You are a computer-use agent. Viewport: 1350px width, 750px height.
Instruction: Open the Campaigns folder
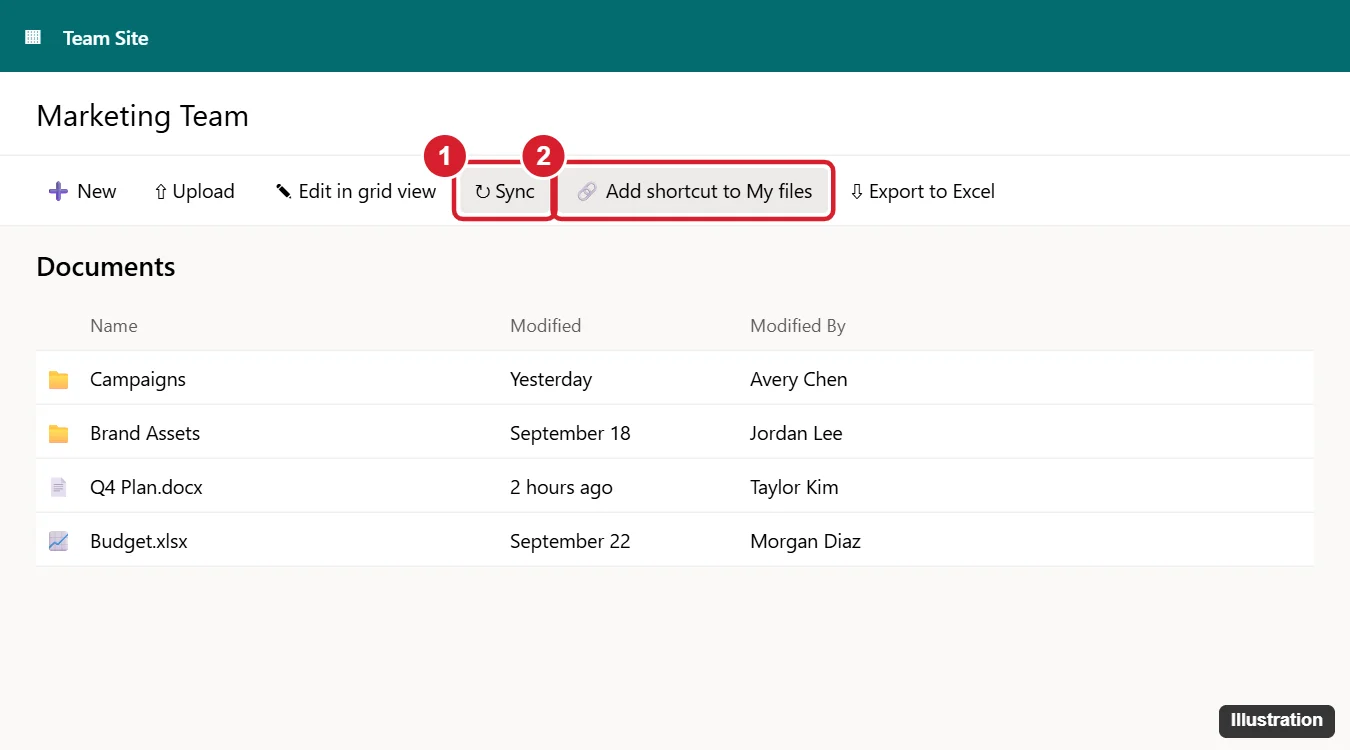[138, 380]
